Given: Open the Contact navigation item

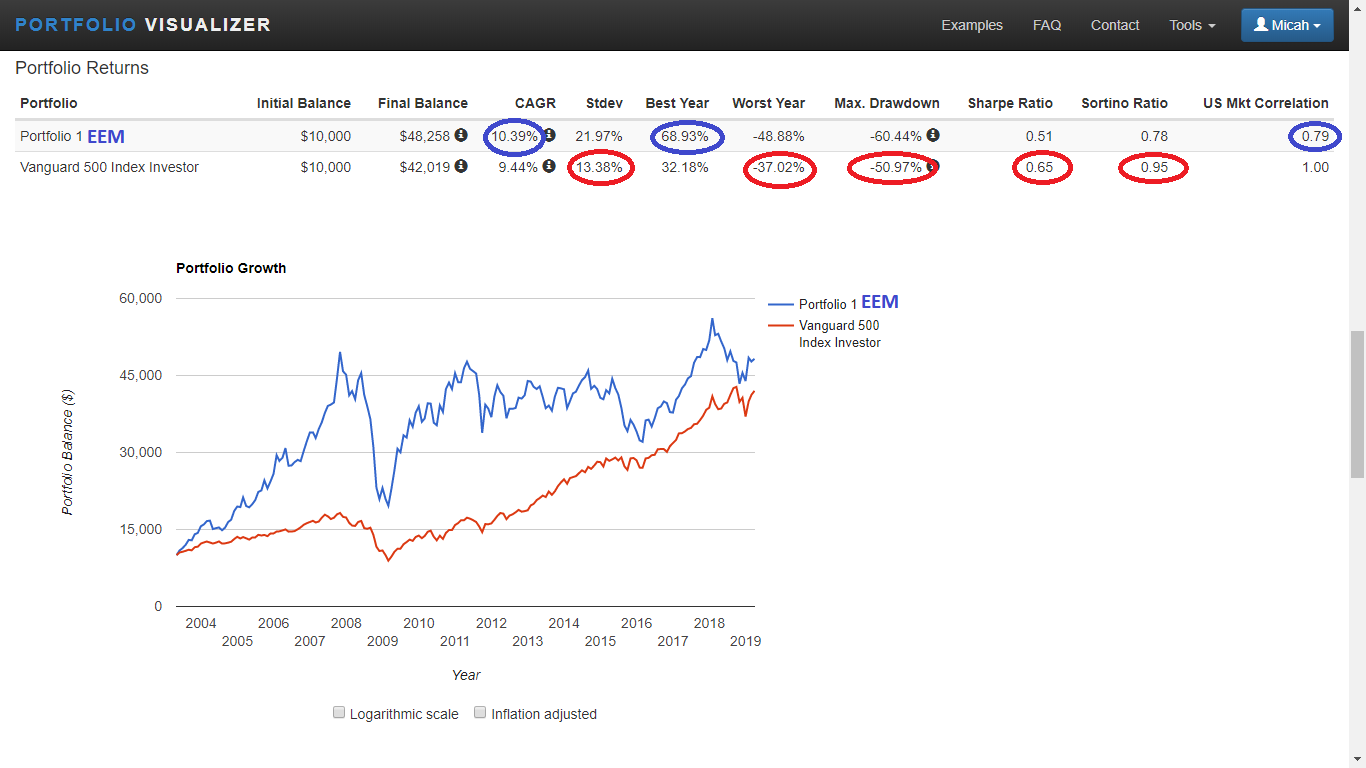Looking at the screenshot, I should pyautogui.click(x=1115, y=25).
